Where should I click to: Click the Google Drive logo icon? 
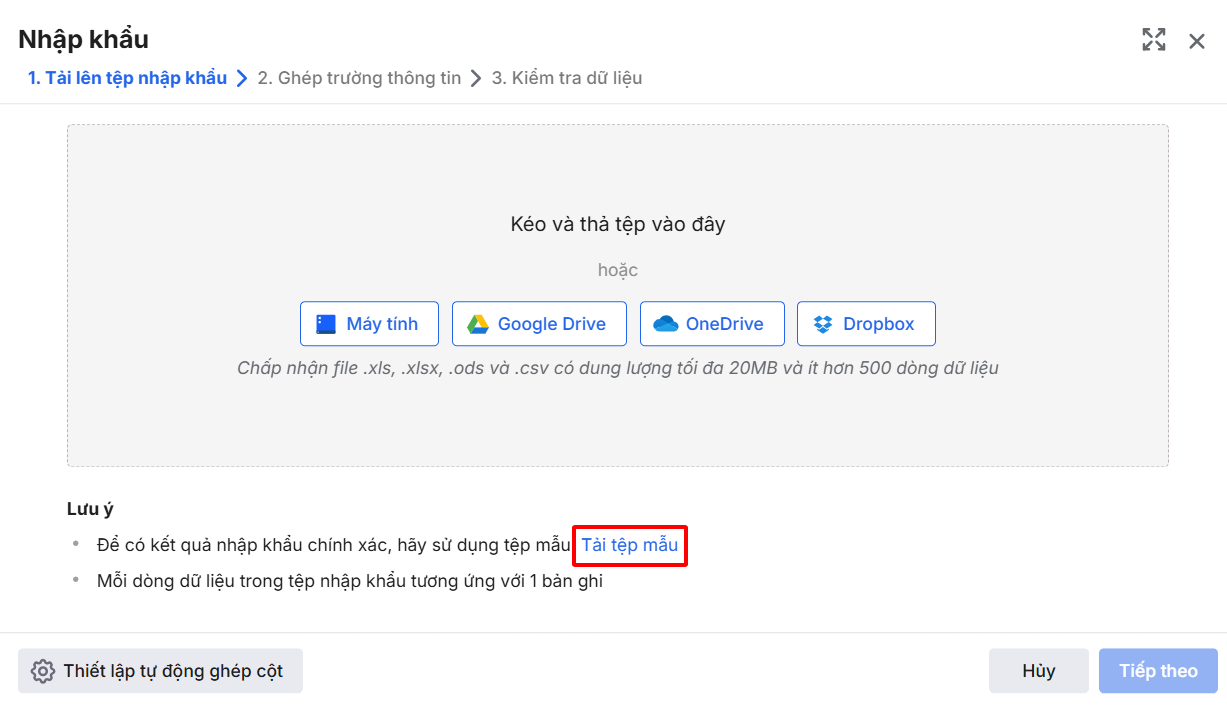(477, 324)
